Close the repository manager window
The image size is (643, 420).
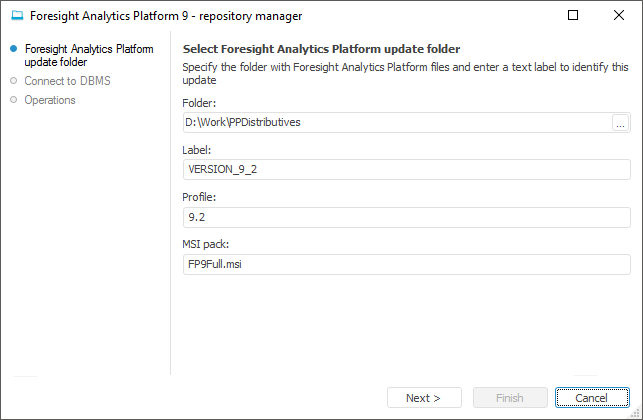619,16
